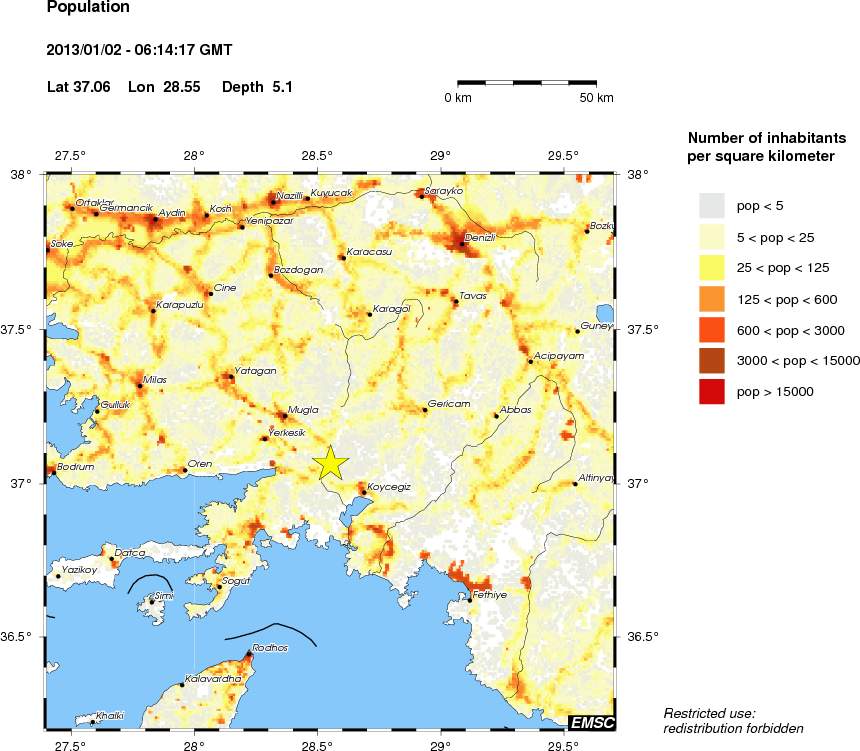
Task: Click the Bodrum city marker
Action: 54,472
